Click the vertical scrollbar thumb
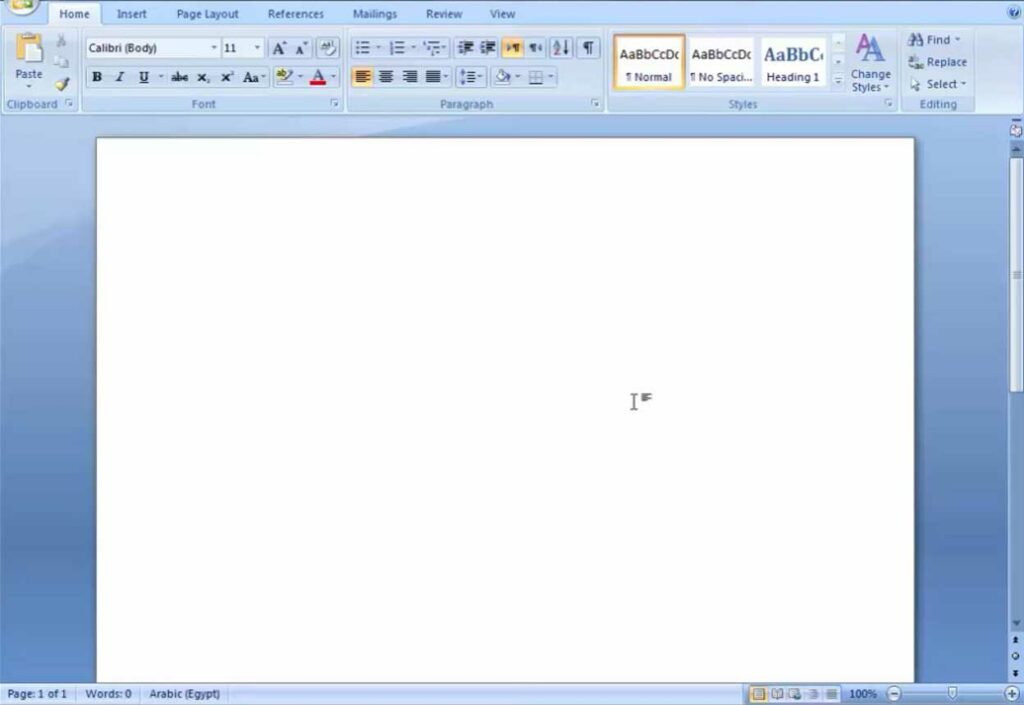The width and height of the screenshot is (1024, 705). click(x=1016, y=274)
